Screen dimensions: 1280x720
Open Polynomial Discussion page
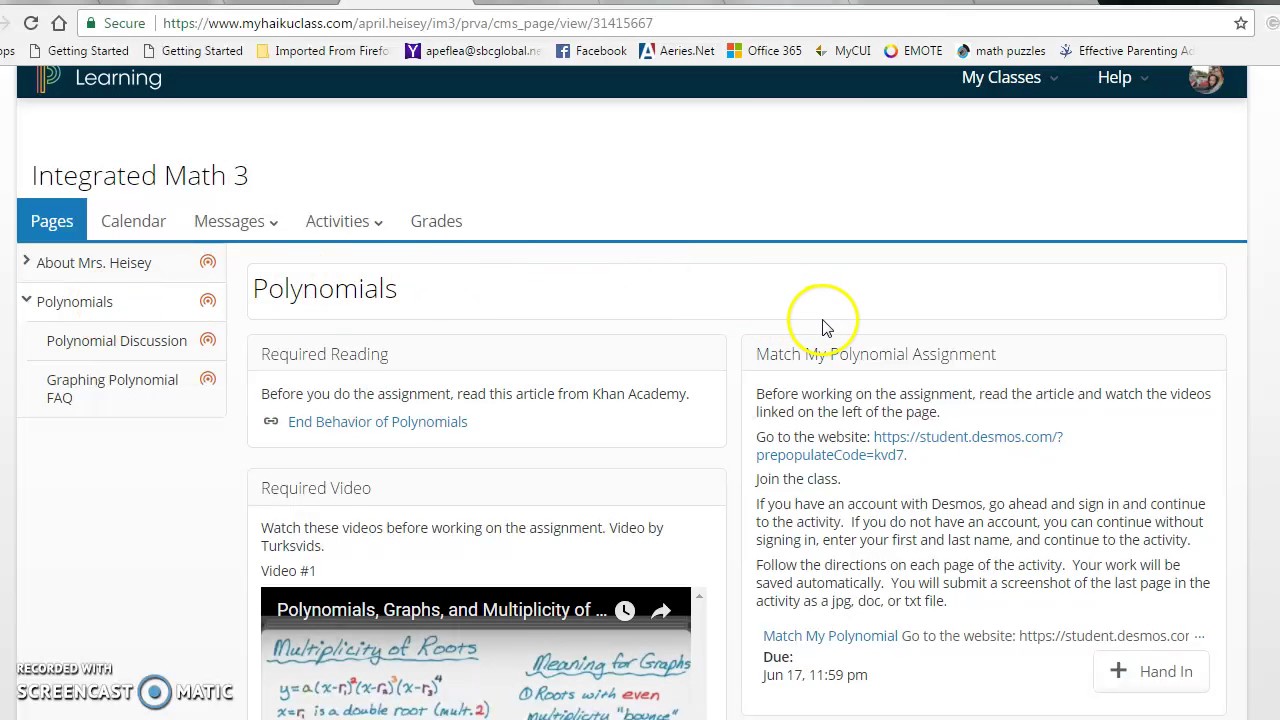(116, 340)
